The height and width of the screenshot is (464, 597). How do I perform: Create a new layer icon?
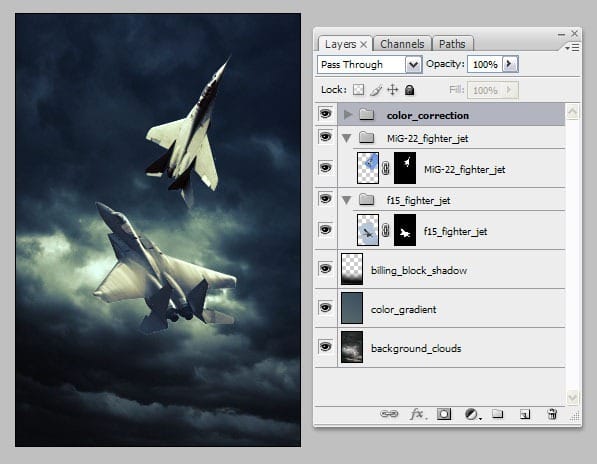pyautogui.click(x=525, y=414)
